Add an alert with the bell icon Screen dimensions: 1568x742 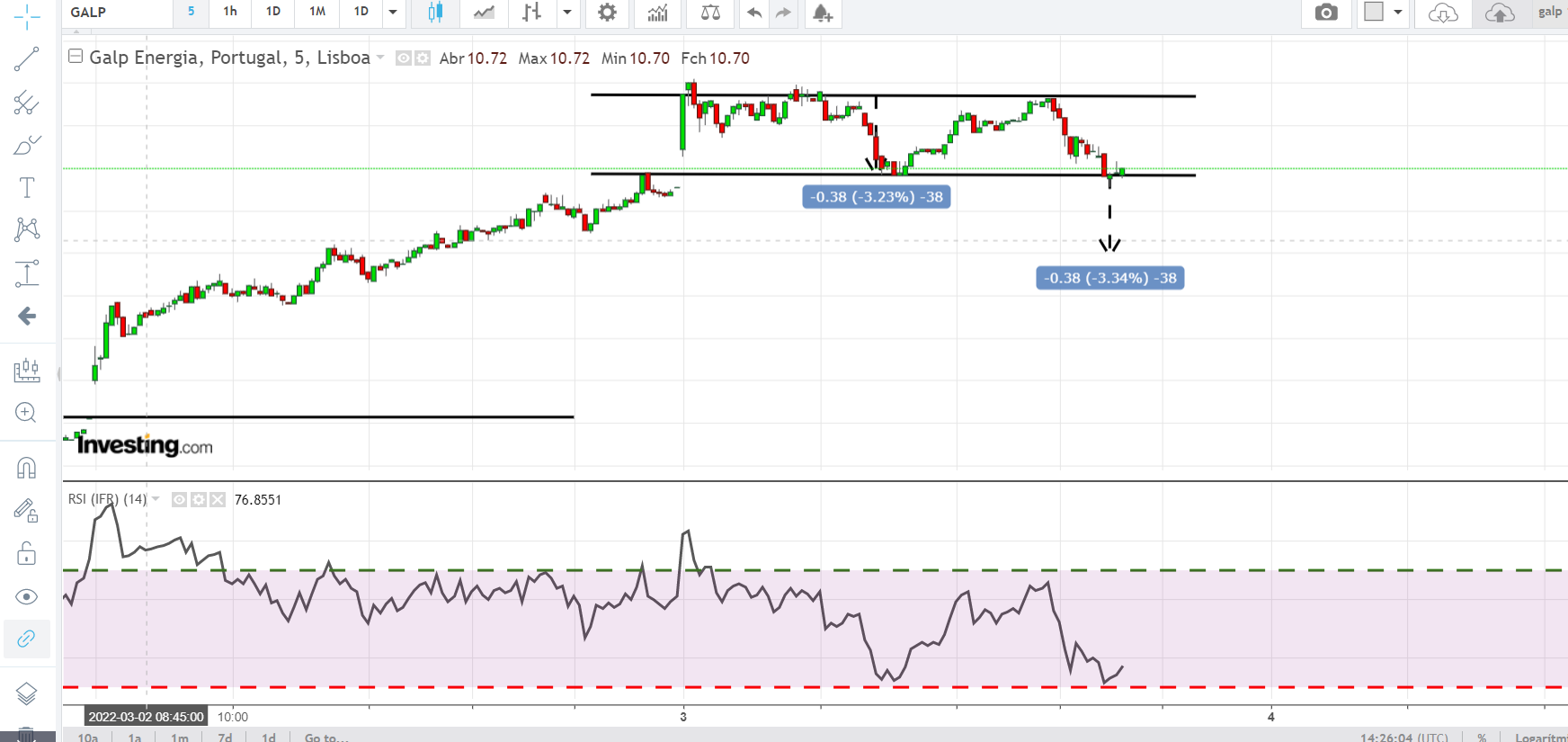point(822,13)
